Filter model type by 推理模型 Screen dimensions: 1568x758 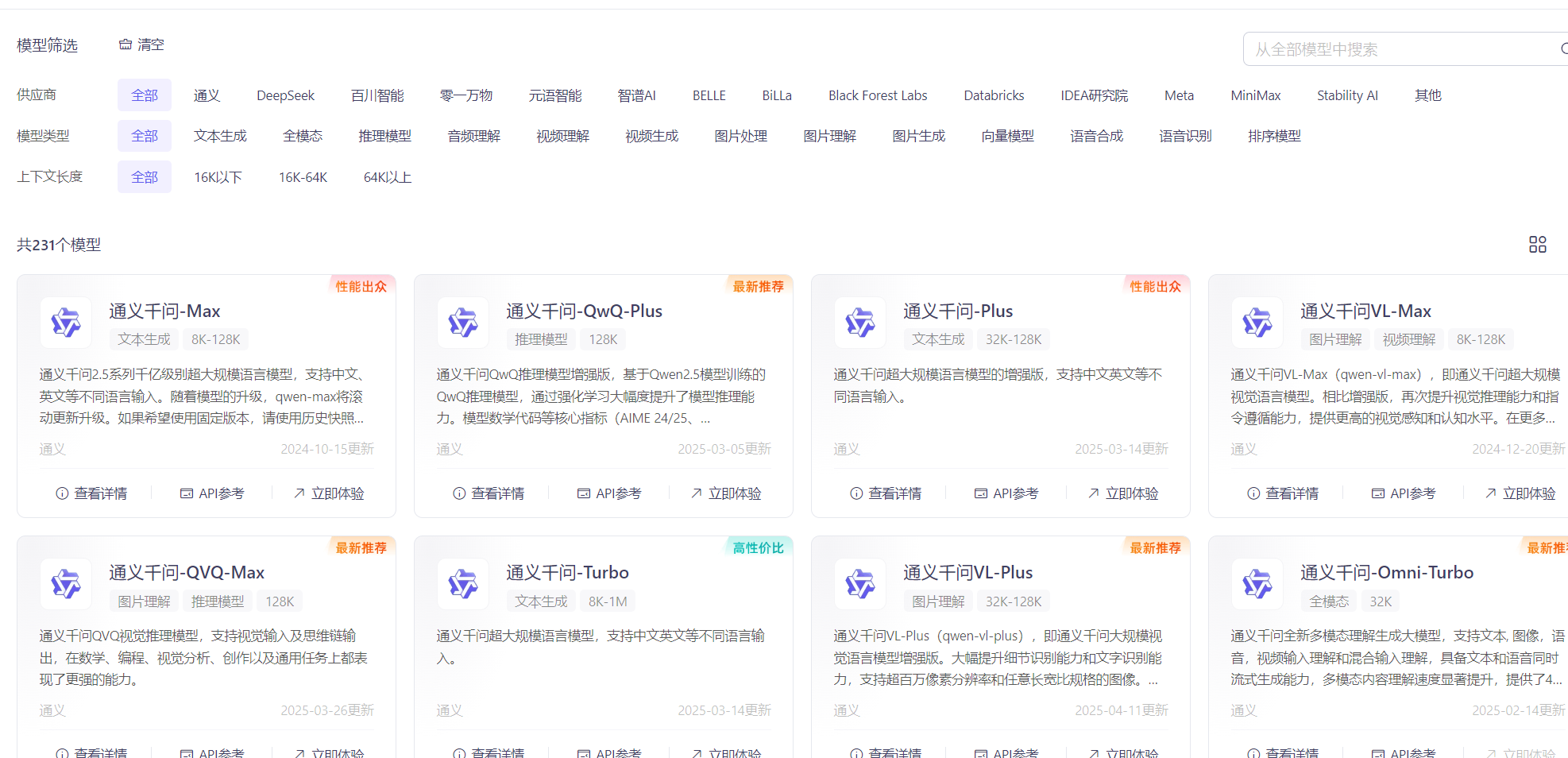384,136
